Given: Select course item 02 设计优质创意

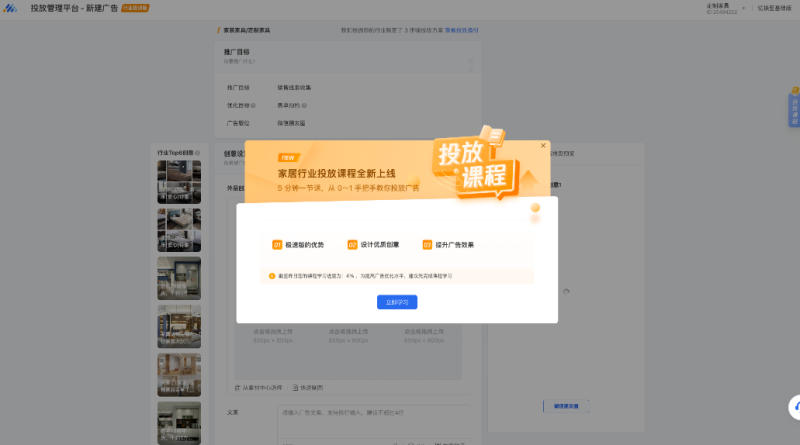Looking at the screenshot, I should coord(373,245).
